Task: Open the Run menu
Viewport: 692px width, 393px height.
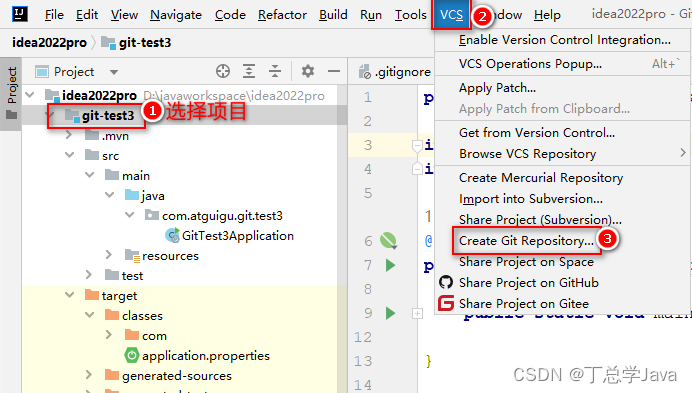Action: point(371,15)
